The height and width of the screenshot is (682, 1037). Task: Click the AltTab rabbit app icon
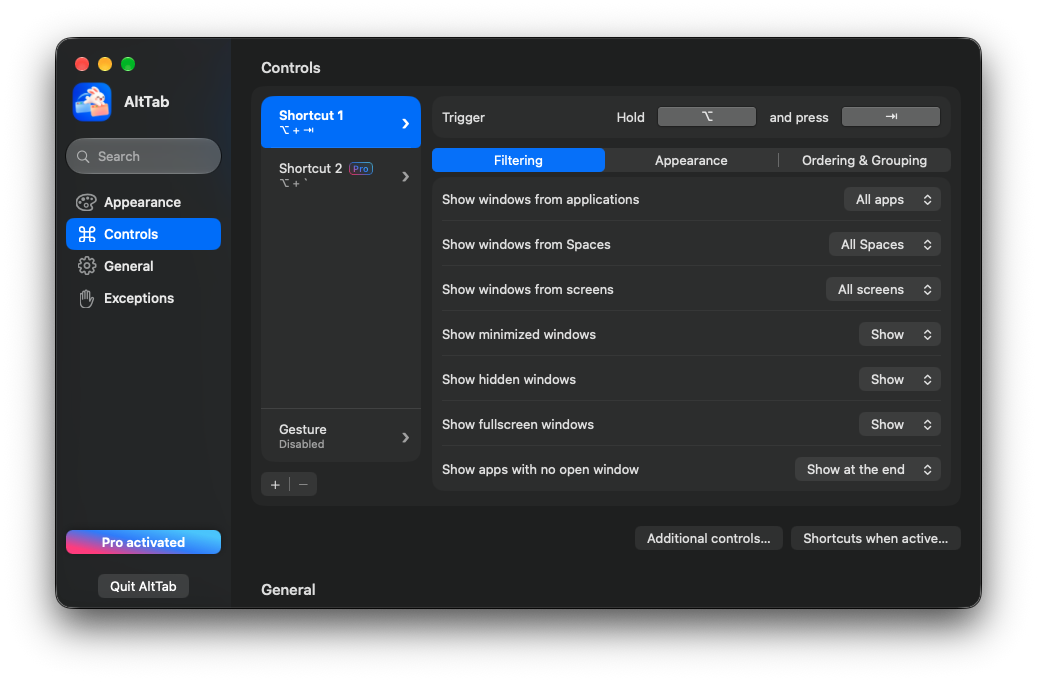coord(92,102)
